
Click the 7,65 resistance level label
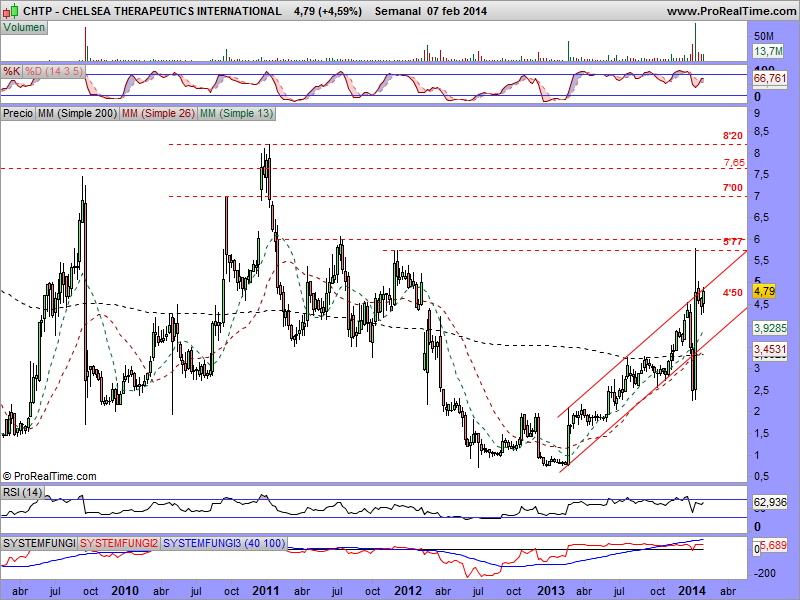tap(734, 163)
